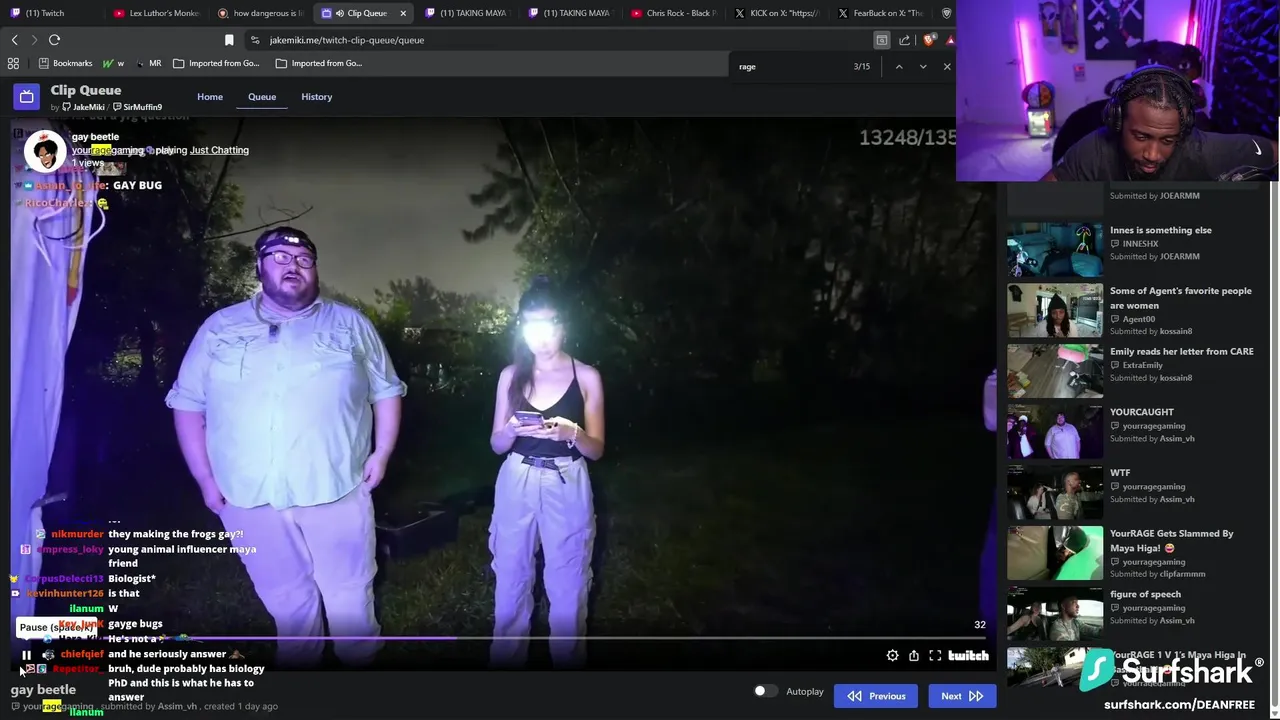This screenshot has width=1280, height=720.
Task: Select the WTF clip thumbnail
Action: 1055,492
